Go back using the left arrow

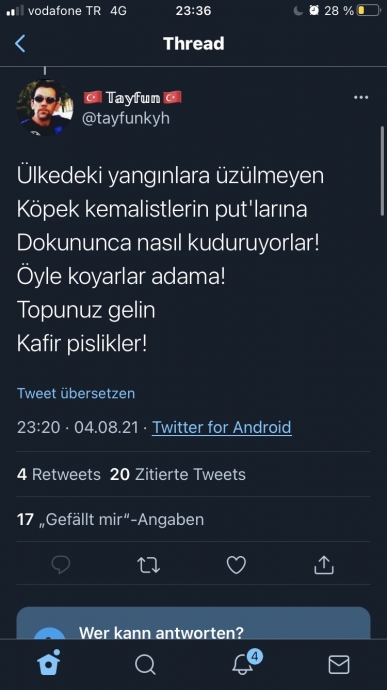pos(20,44)
